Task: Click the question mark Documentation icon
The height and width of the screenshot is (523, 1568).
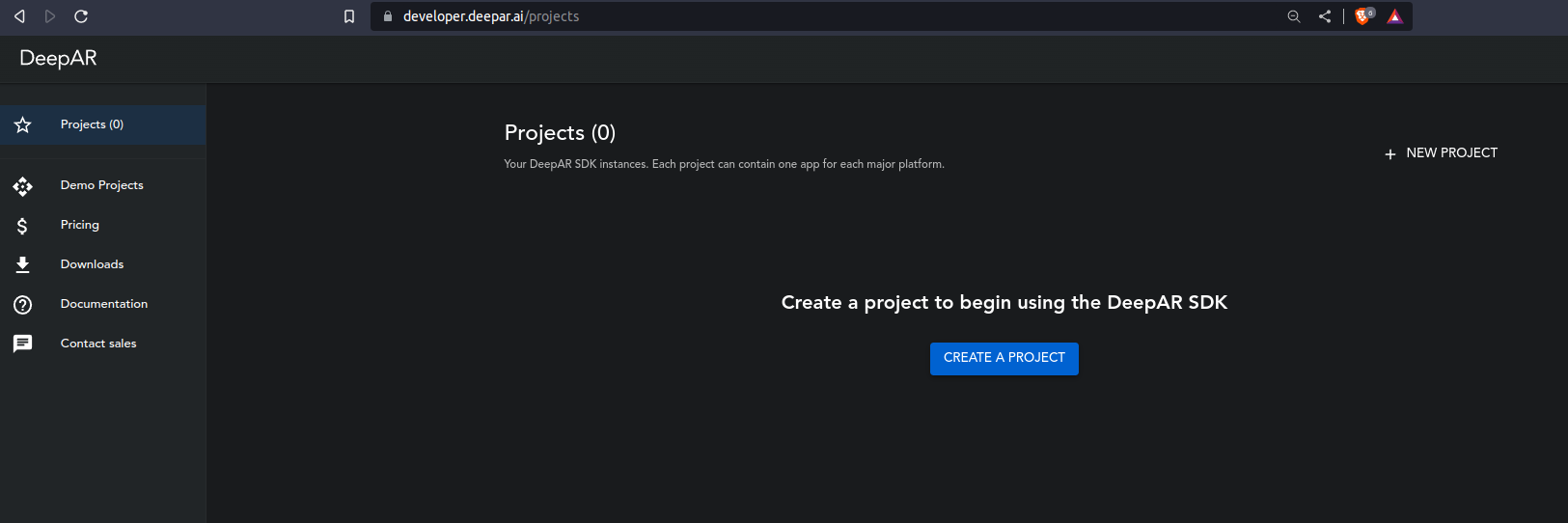Action: point(23,305)
